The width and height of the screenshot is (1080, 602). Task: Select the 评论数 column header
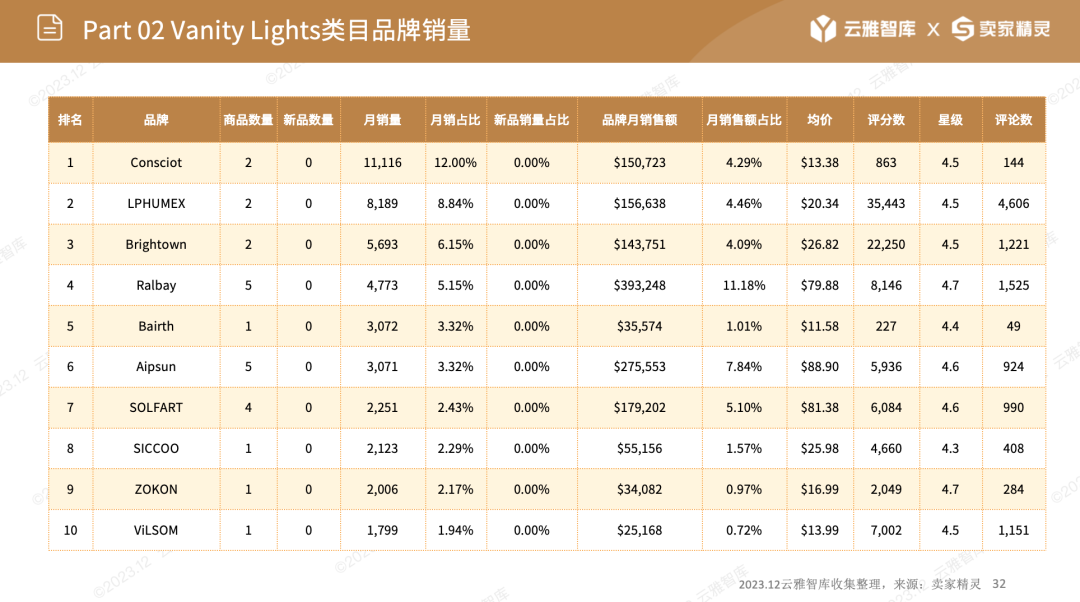coord(1013,120)
